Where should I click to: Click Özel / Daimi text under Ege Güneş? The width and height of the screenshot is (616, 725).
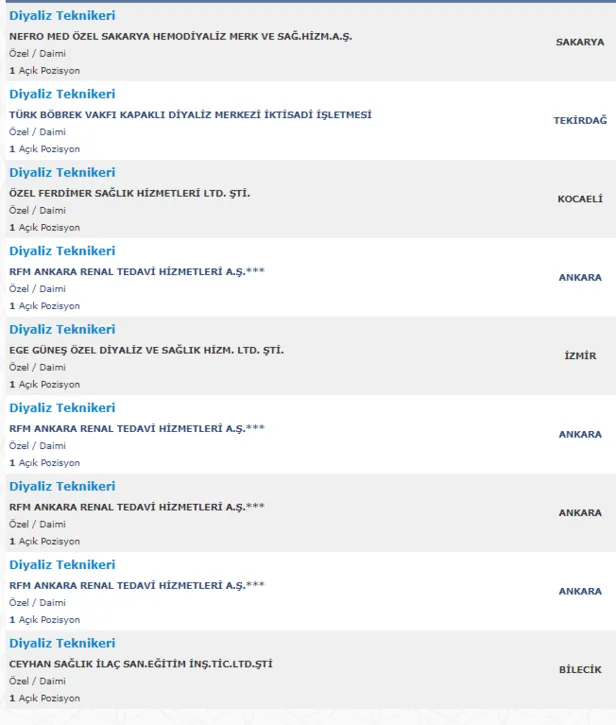pyautogui.click(x=37, y=368)
